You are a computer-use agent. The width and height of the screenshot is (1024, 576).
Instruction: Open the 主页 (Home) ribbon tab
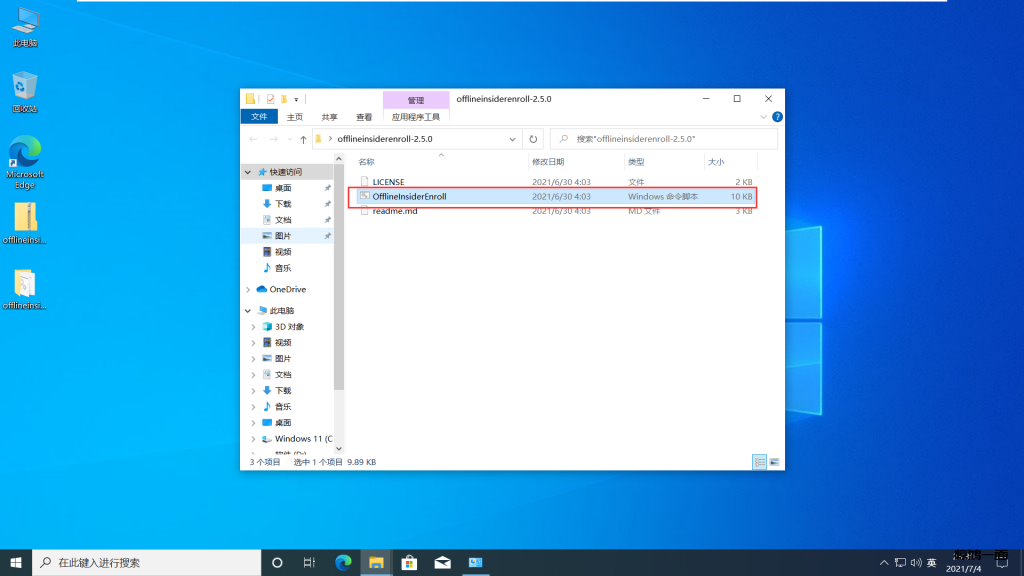[295, 117]
